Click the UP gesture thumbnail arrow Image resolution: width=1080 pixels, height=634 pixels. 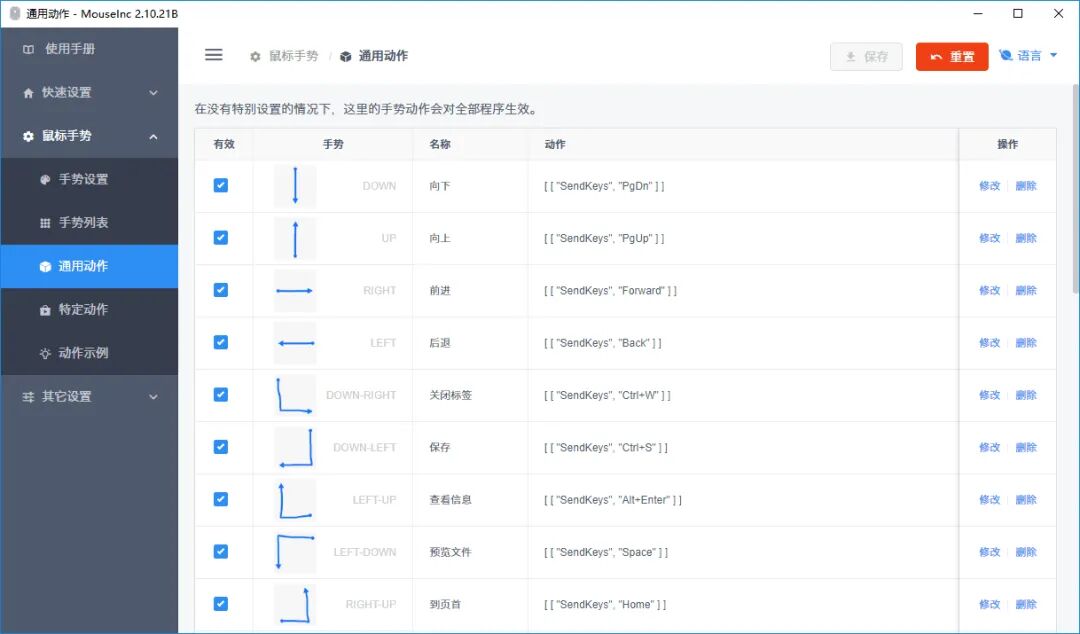(x=295, y=238)
